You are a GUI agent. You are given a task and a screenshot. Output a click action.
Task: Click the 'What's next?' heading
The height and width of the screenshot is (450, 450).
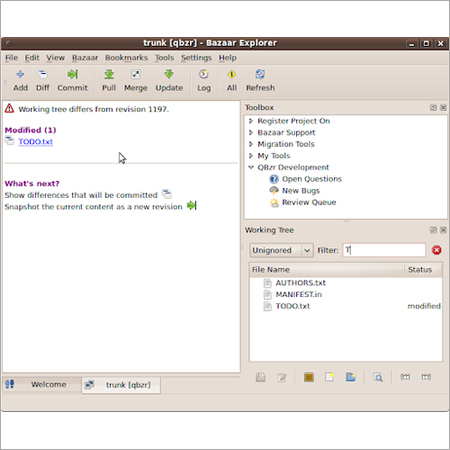click(32, 183)
